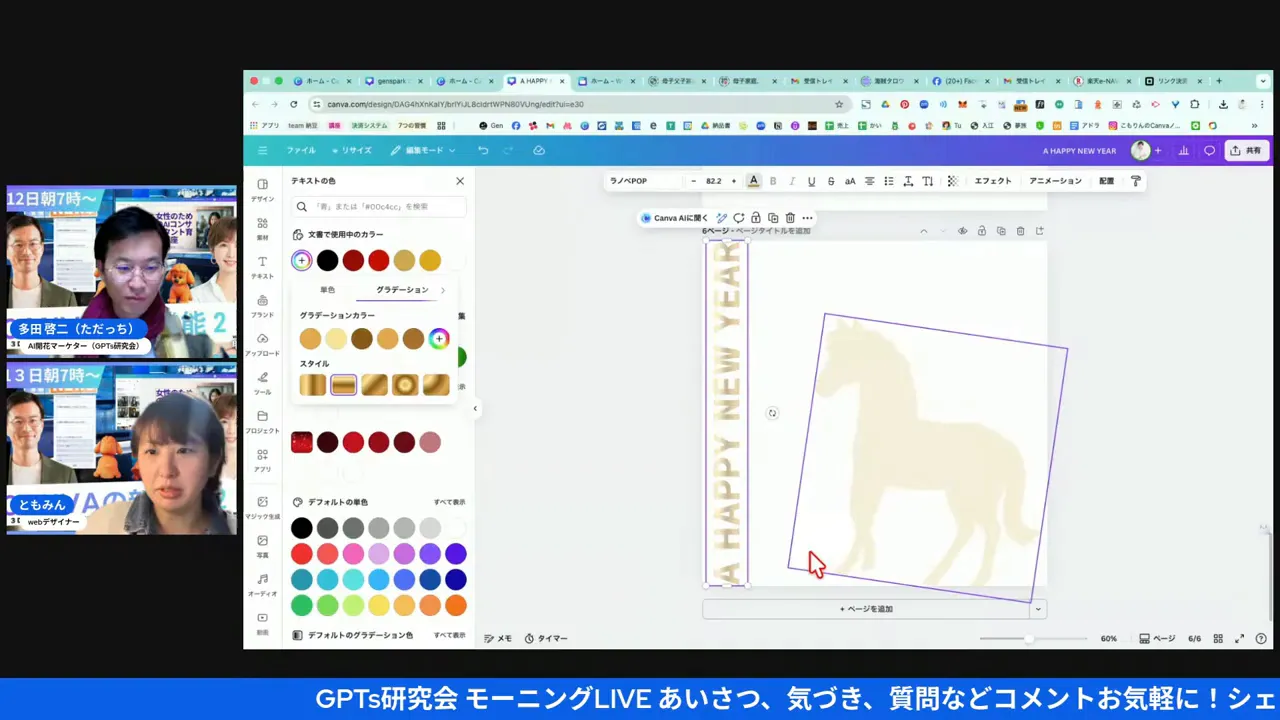
Task: Toggle underline on the selected text
Action: tap(811, 181)
